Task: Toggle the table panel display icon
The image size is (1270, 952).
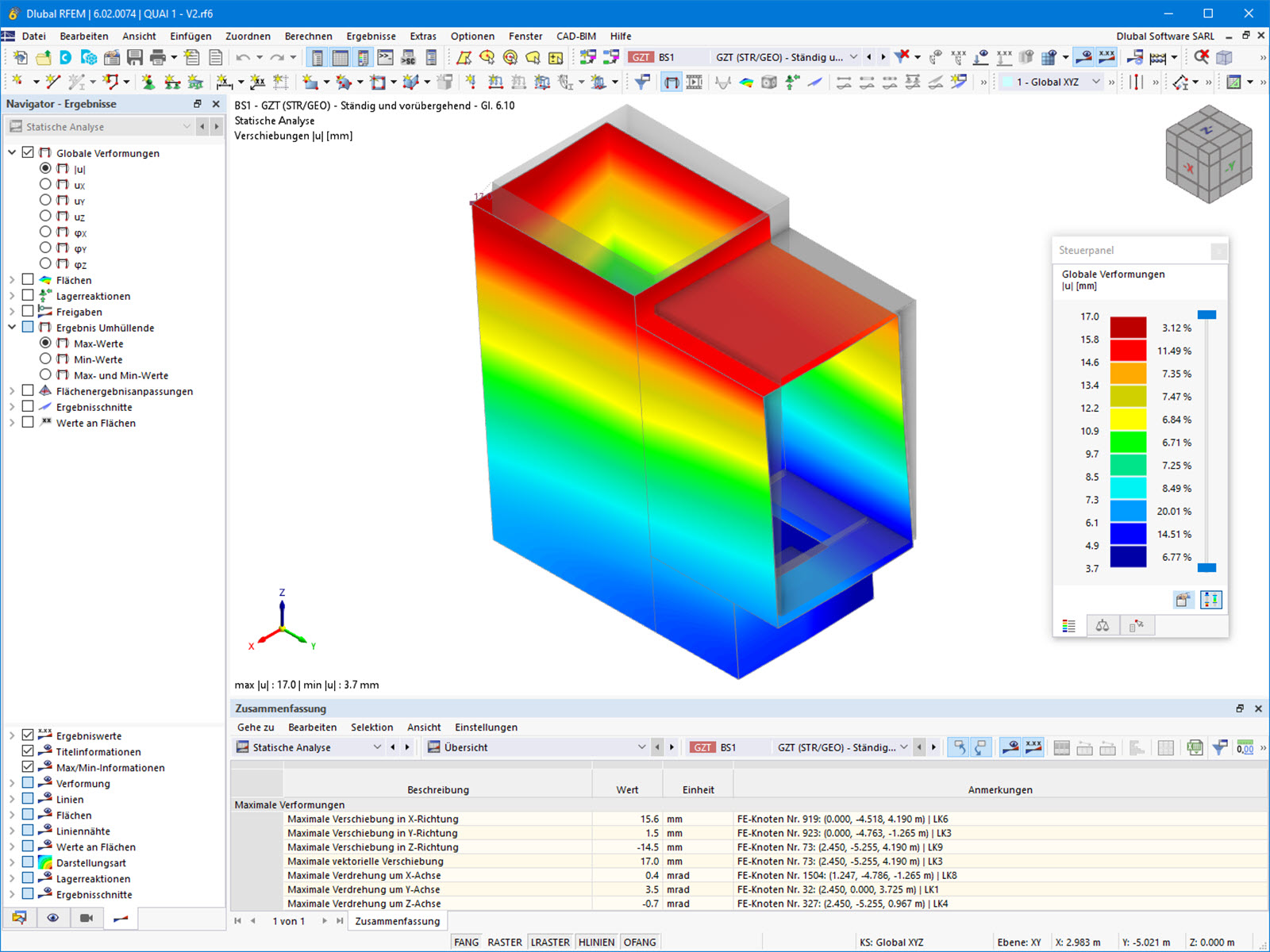Action: pos(340,57)
